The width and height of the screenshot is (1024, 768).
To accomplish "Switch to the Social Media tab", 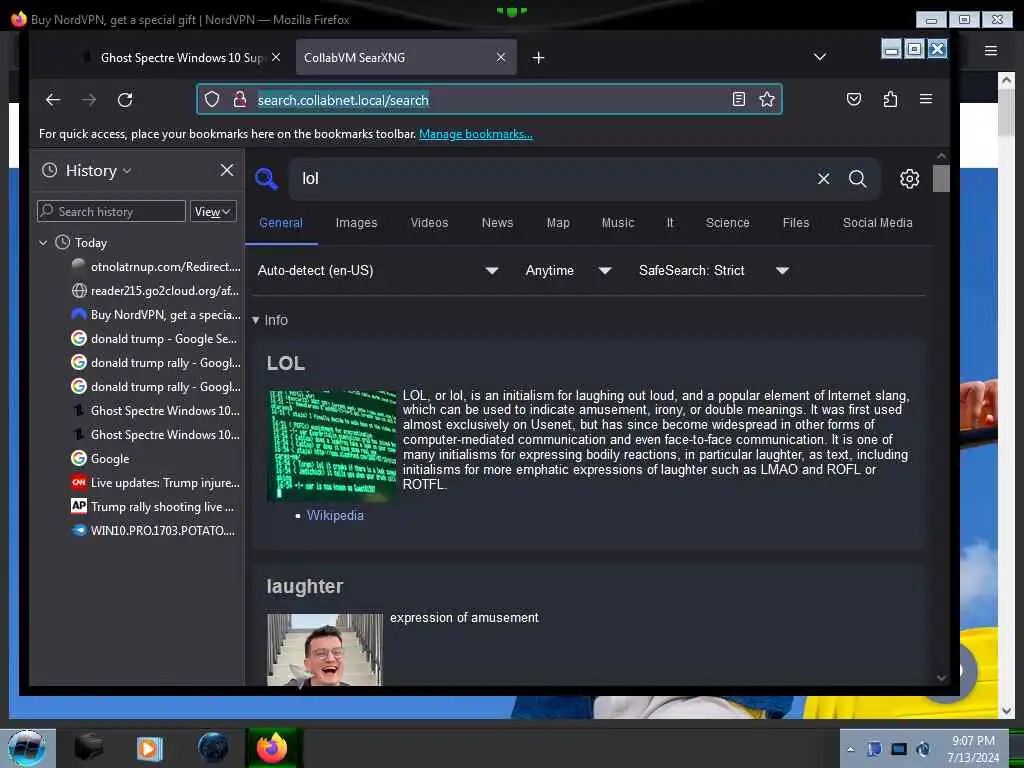I will [x=877, y=223].
